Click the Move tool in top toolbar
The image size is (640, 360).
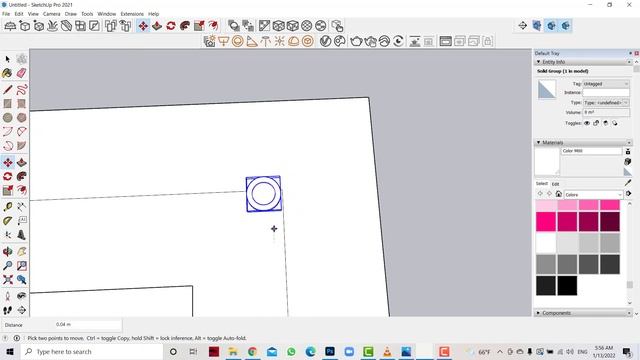[143, 26]
